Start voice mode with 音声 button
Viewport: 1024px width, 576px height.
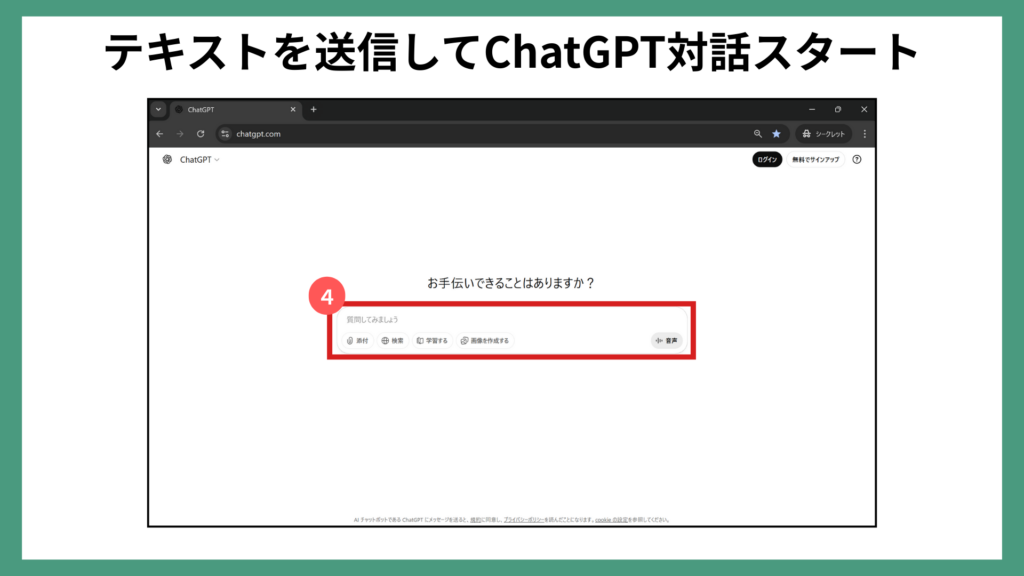click(x=667, y=341)
